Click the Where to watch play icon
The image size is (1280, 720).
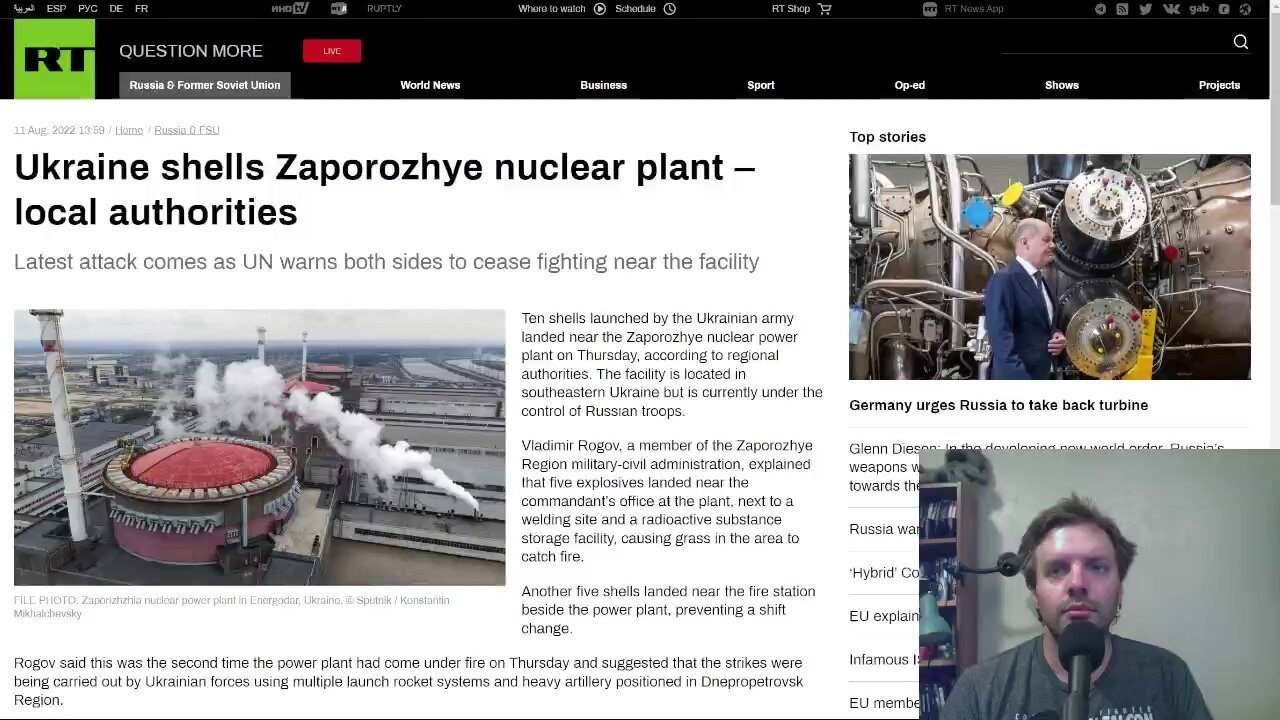[x=600, y=9]
